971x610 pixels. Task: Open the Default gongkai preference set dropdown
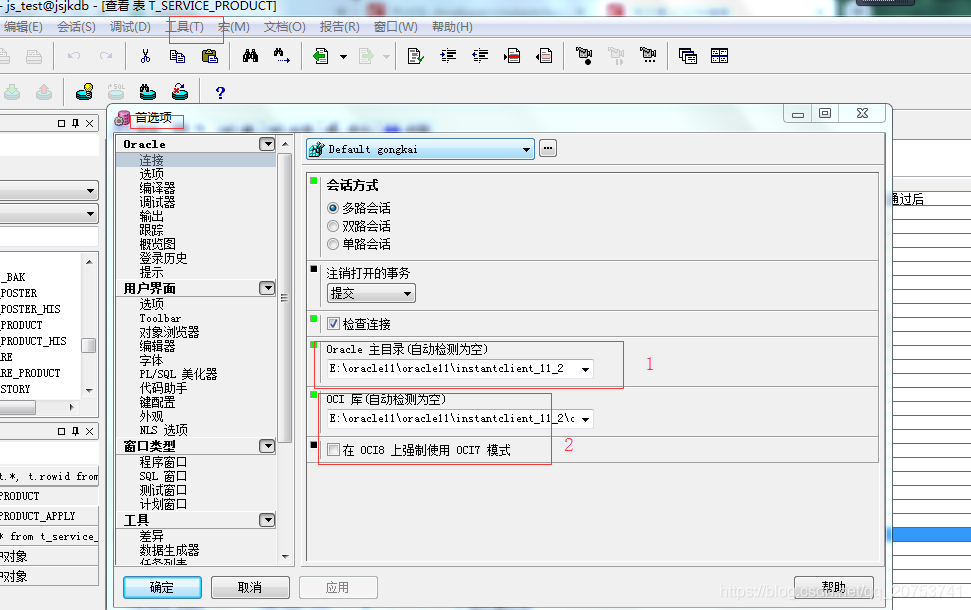[x=526, y=149]
